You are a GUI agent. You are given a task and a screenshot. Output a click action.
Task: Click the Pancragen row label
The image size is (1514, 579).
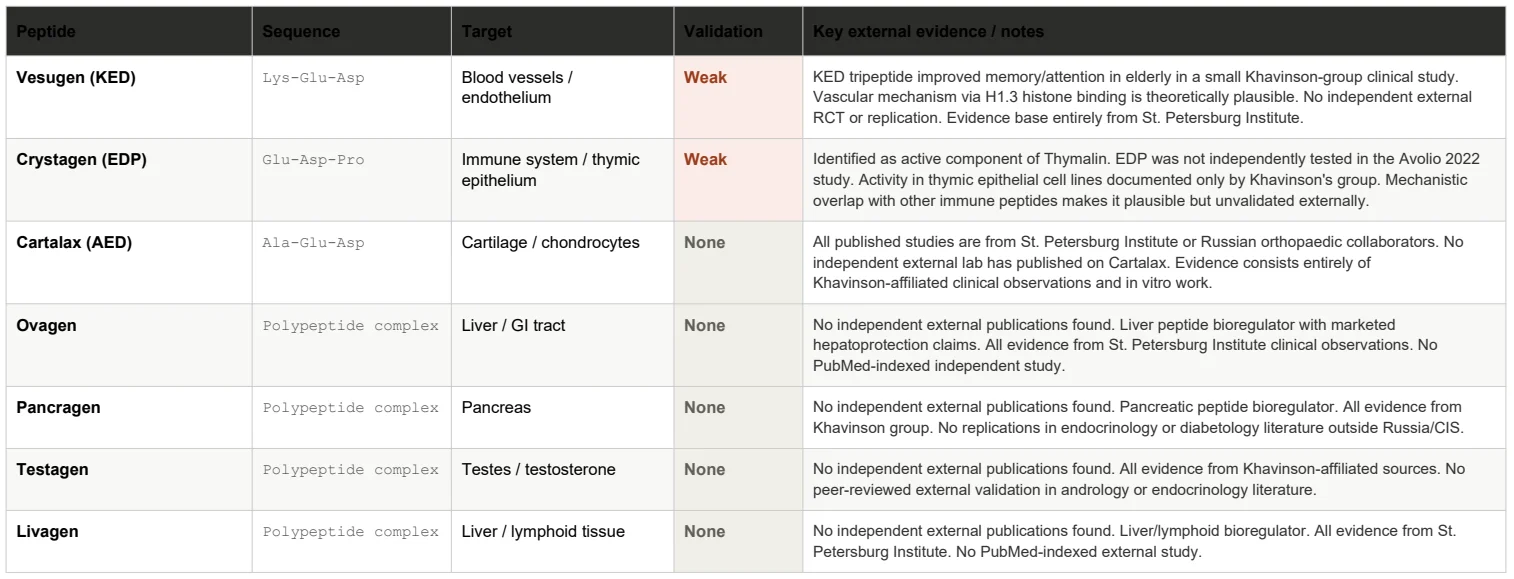(x=59, y=408)
